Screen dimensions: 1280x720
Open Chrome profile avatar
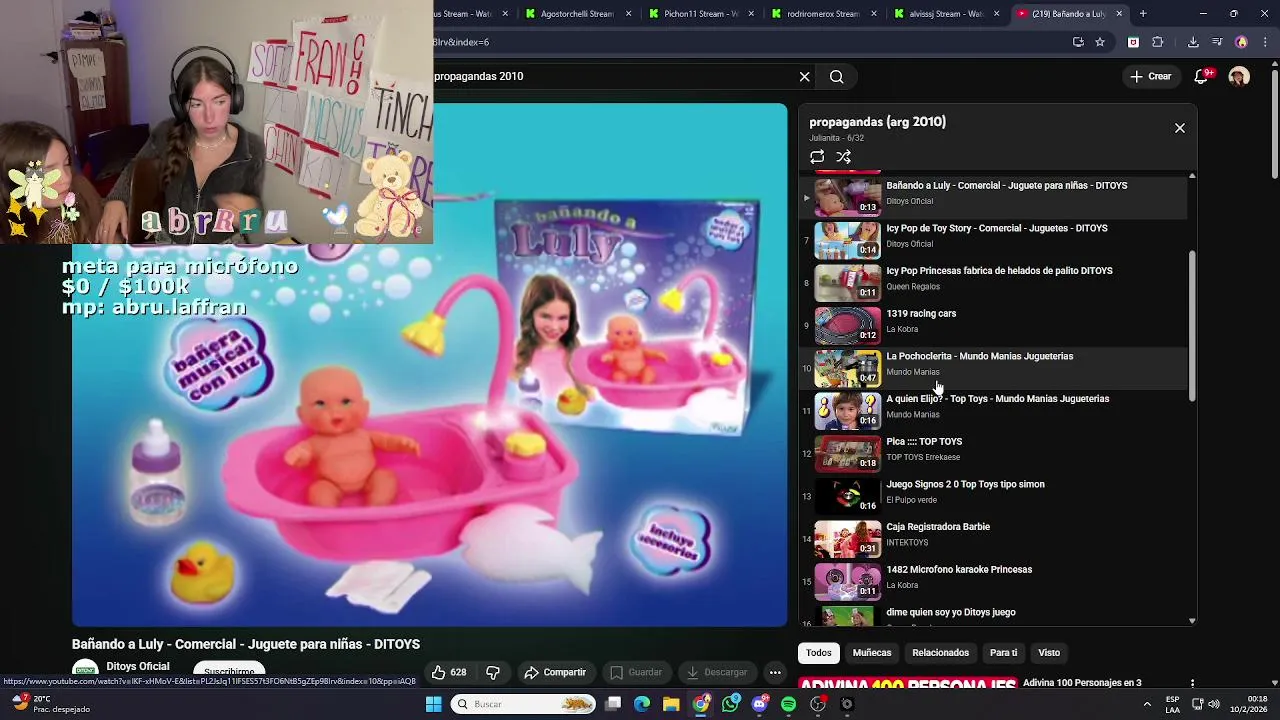coord(1241,42)
